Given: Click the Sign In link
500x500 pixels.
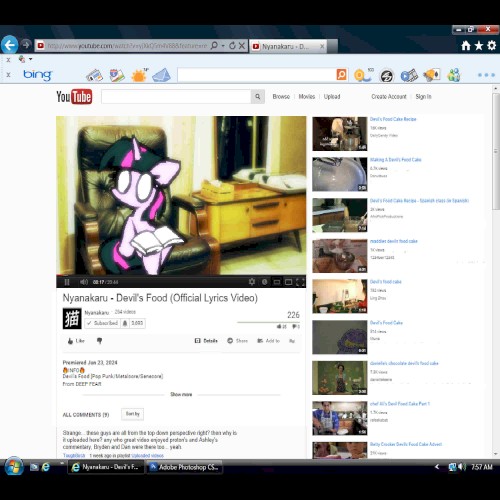Looking at the screenshot, I should pyautogui.click(x=423, y=97).
